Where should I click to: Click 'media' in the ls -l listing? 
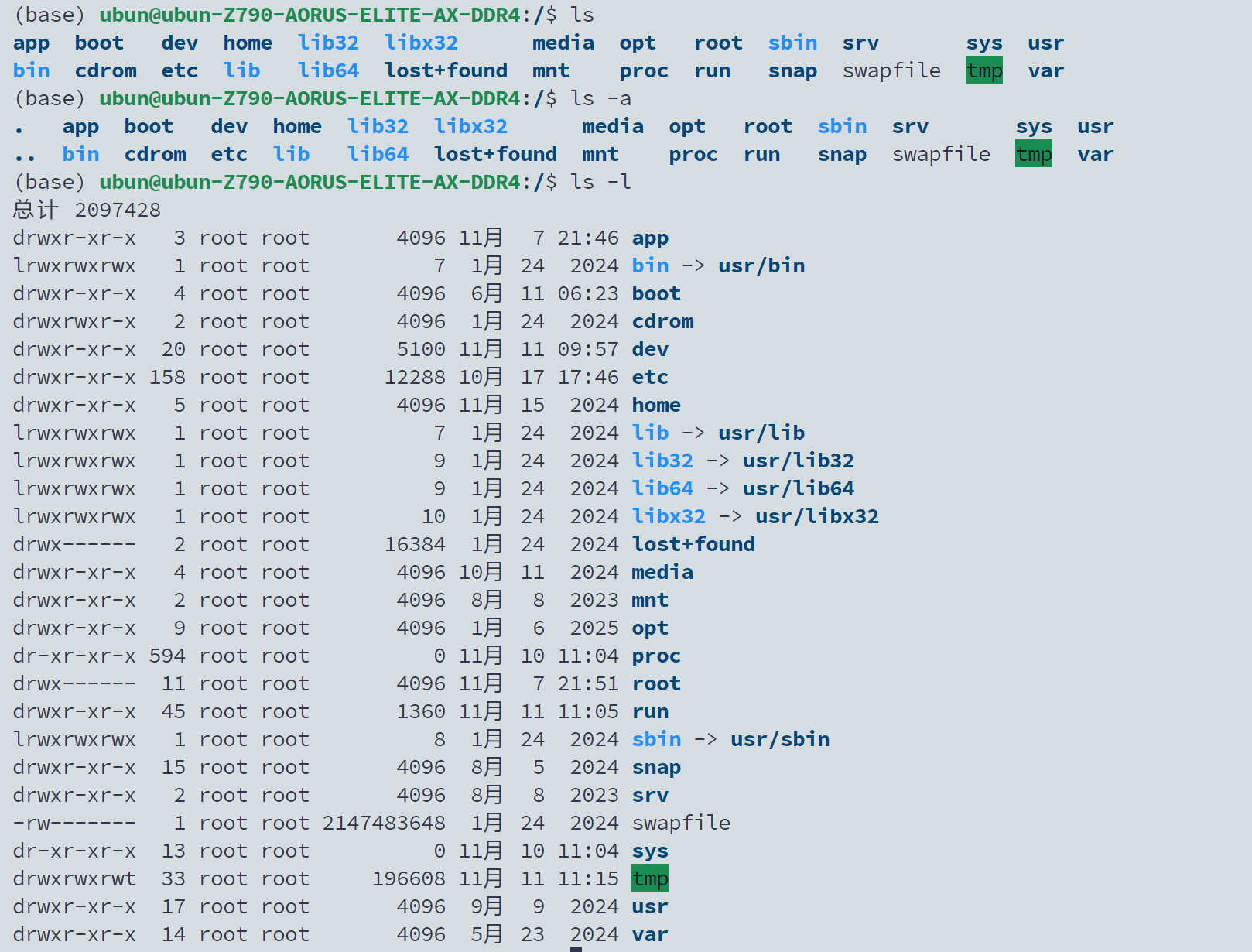662,572
